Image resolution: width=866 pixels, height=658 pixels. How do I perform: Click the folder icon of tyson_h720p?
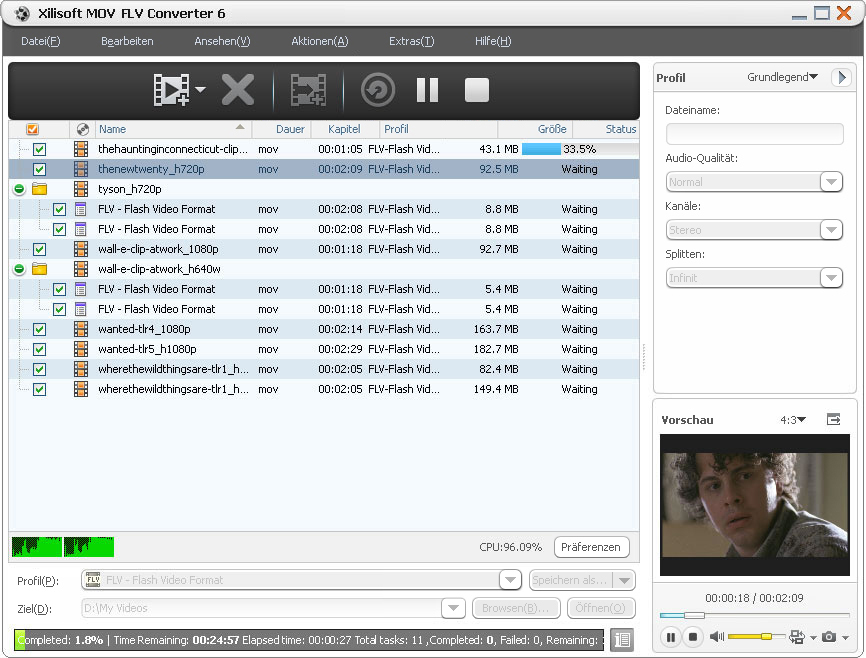pos(39,189)
